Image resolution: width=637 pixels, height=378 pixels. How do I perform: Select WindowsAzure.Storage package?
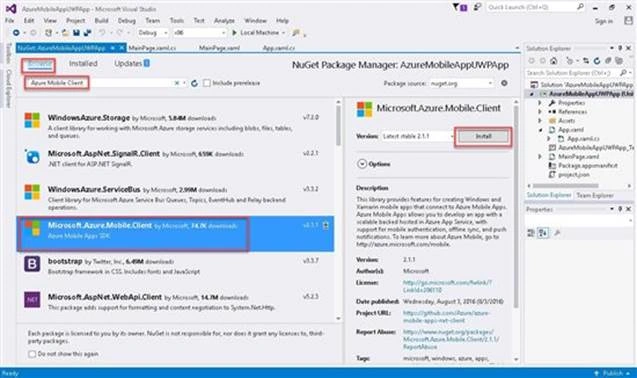coord(175,126)
